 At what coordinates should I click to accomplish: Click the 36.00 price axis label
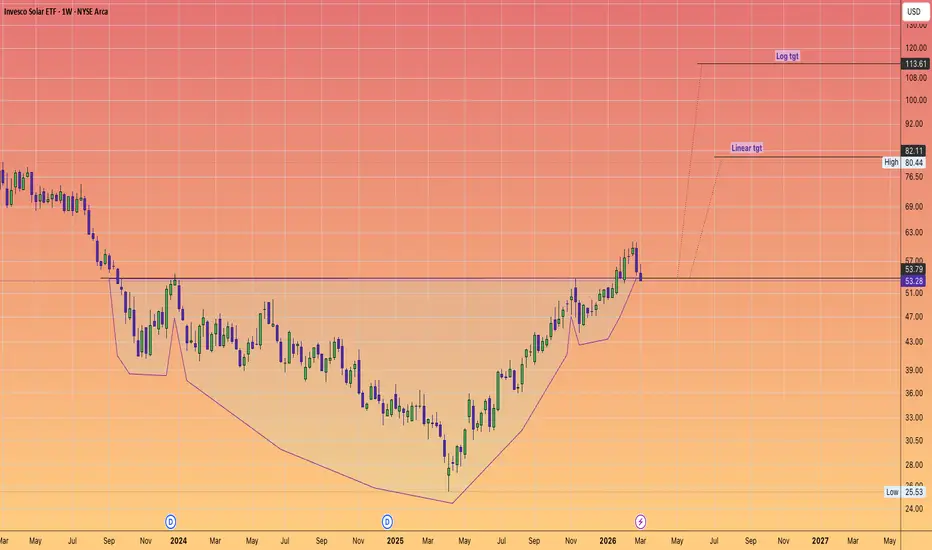(914, 394)
